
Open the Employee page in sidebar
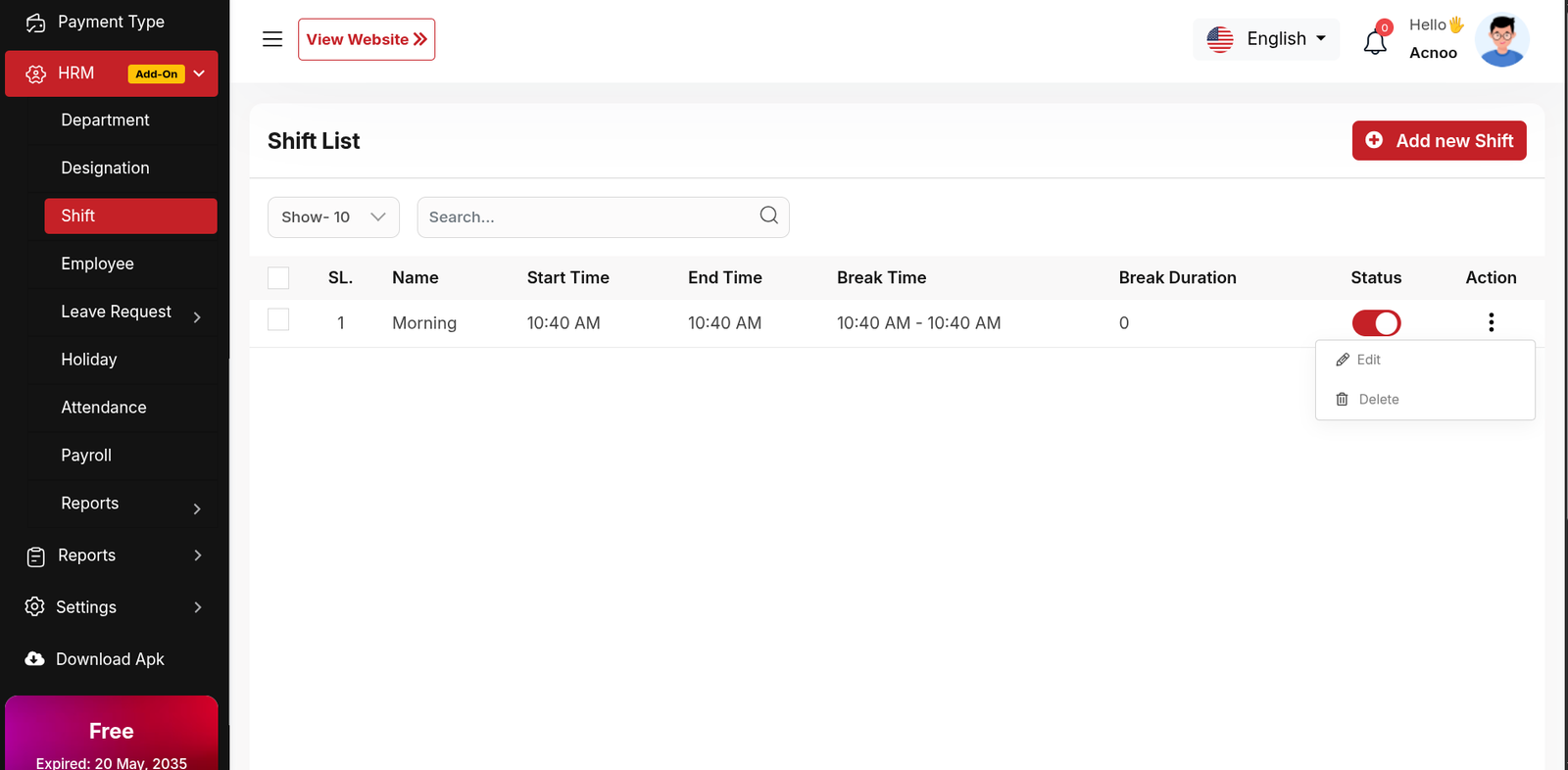point(98,264)
